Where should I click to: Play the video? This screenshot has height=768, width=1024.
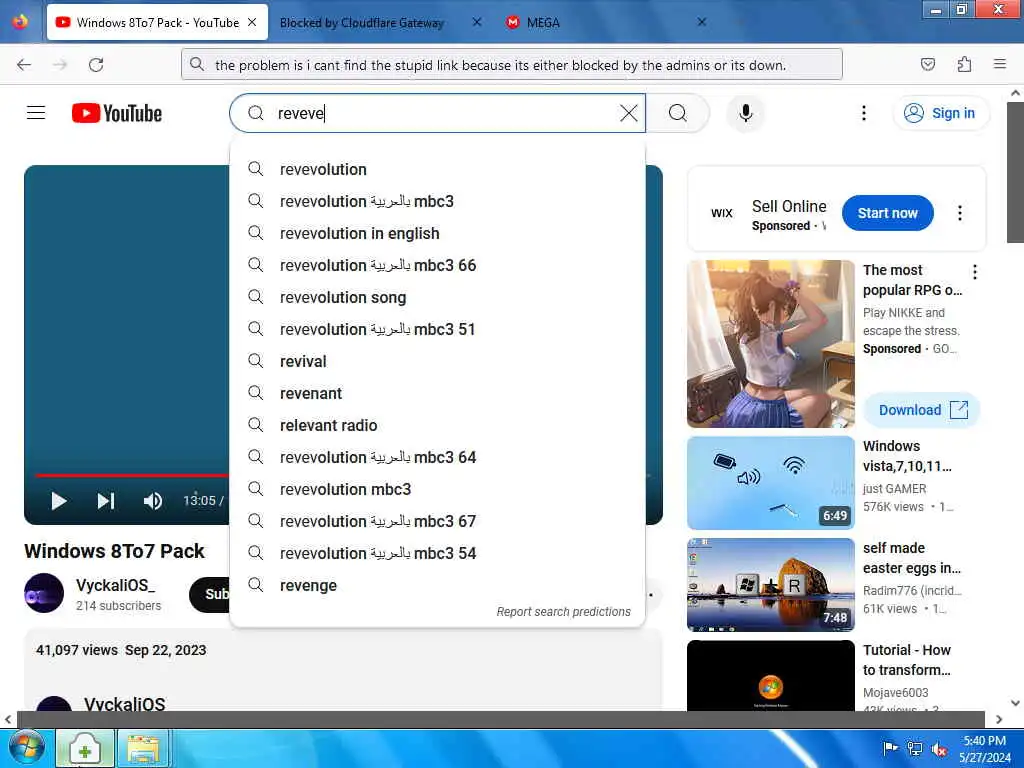click(59, 501)
